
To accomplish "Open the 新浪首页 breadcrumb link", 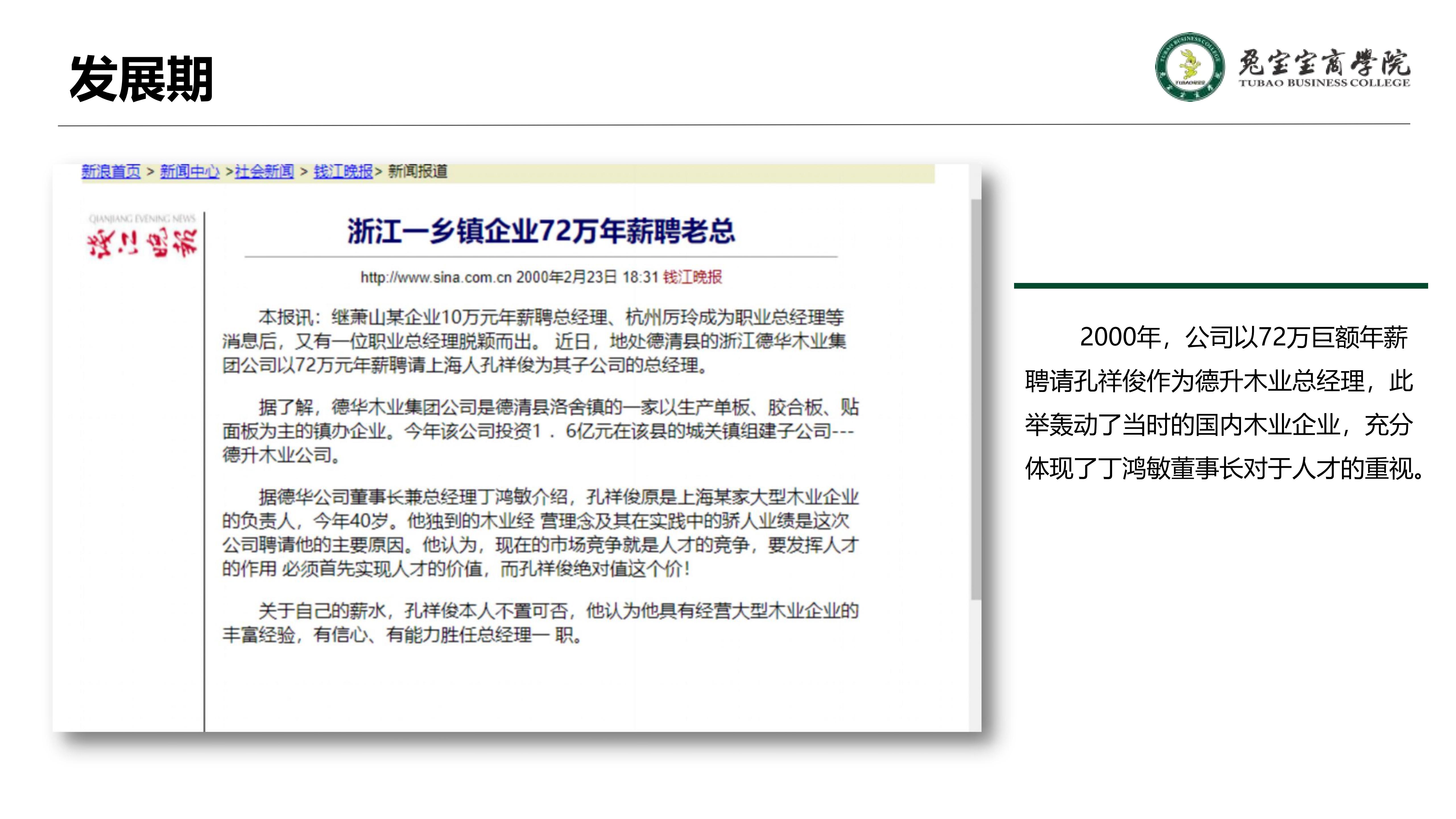I will point(111,171).
